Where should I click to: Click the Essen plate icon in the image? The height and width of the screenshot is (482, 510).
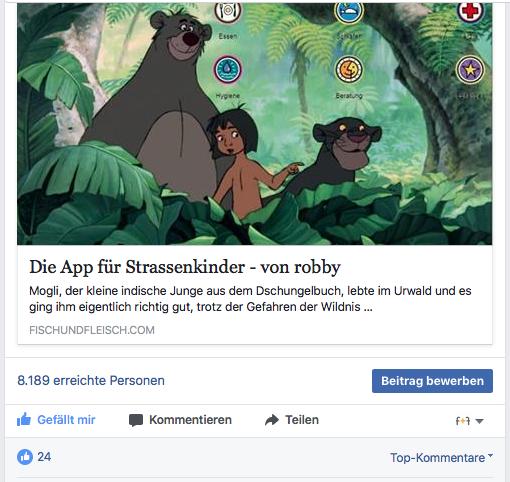228,12
